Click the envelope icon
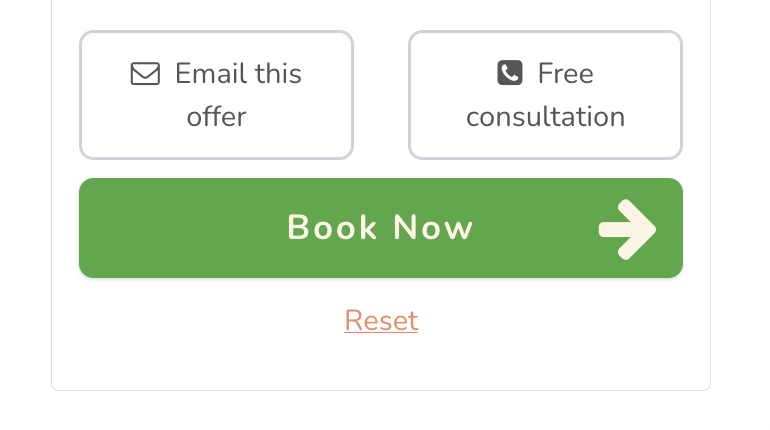Viewport: 770px width, 430px height. pos(145,74)
